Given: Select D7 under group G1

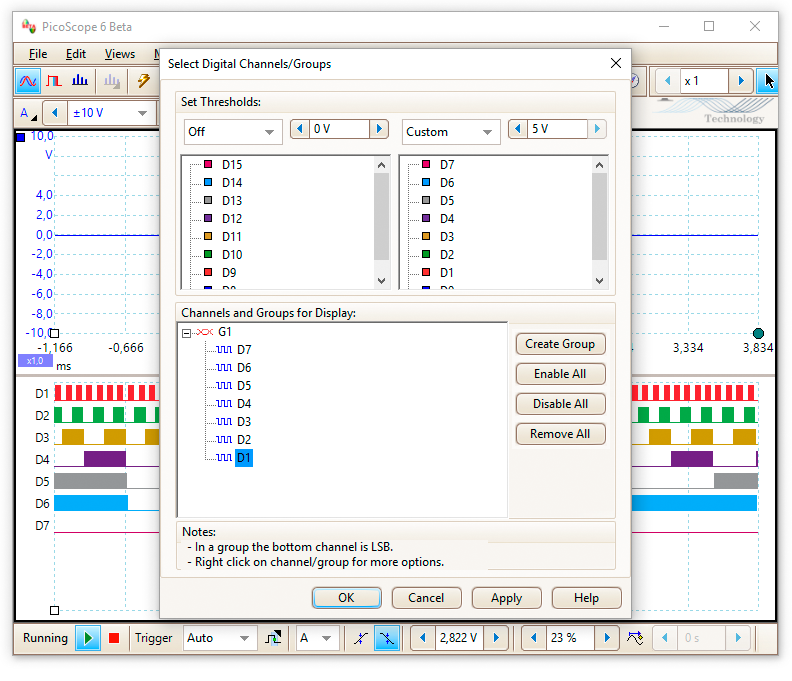Looking at the screenshot, I should (244, 350).
